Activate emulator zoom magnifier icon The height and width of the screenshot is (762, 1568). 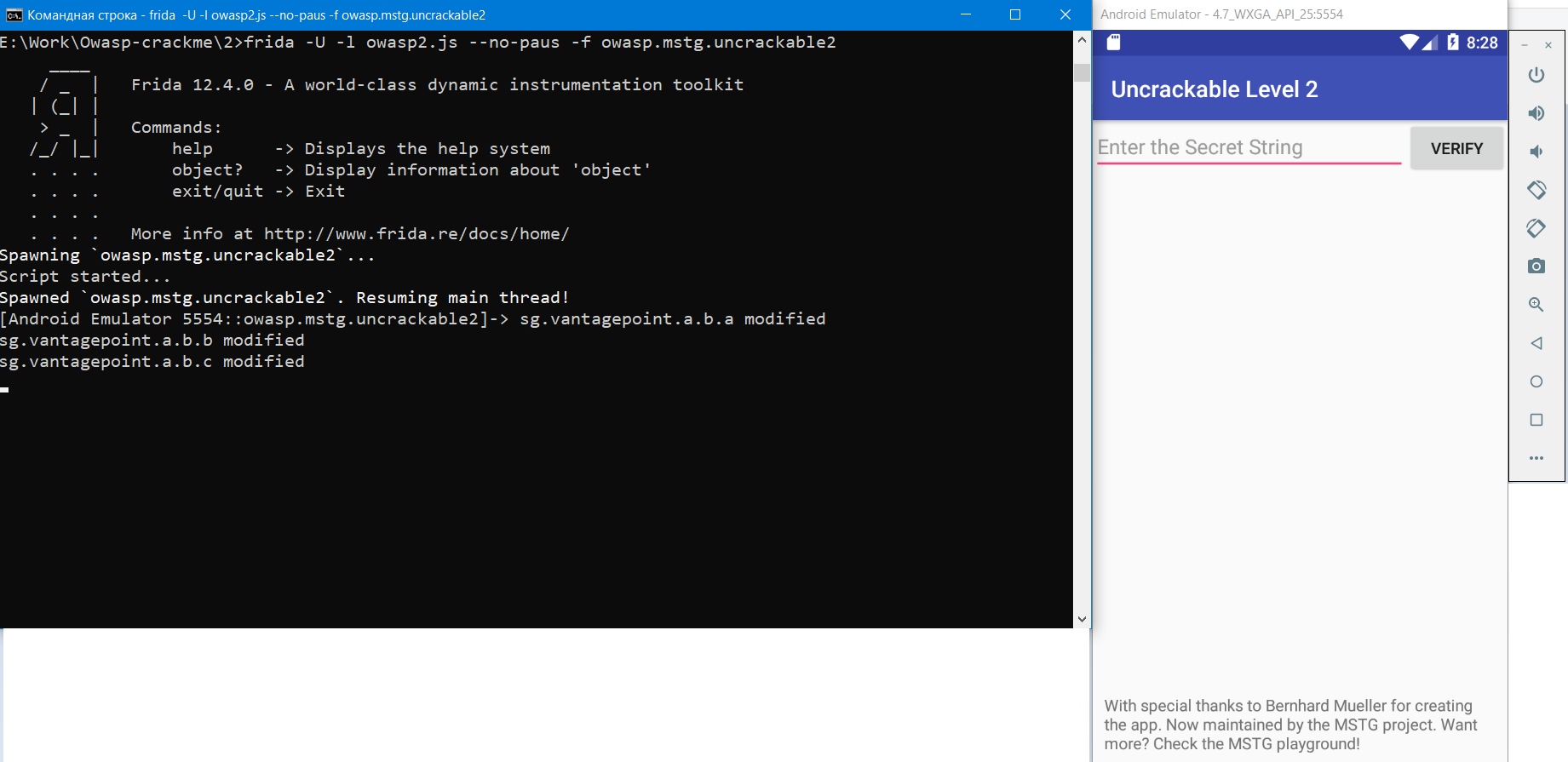(1536, 305)
